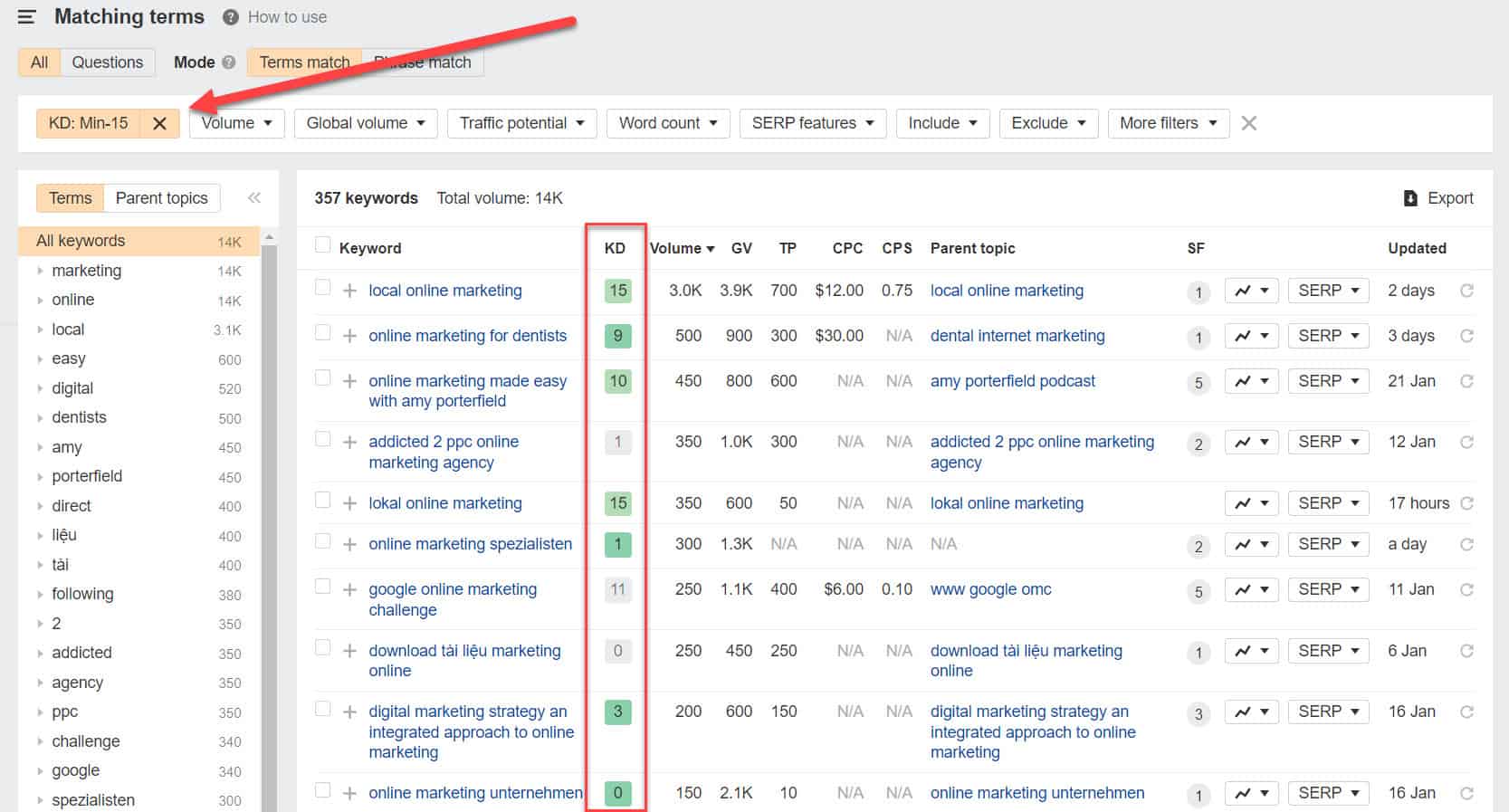The image size is (1509, 812).
Task: Open trend chart for local online marketing
Action: point(1252,291)
